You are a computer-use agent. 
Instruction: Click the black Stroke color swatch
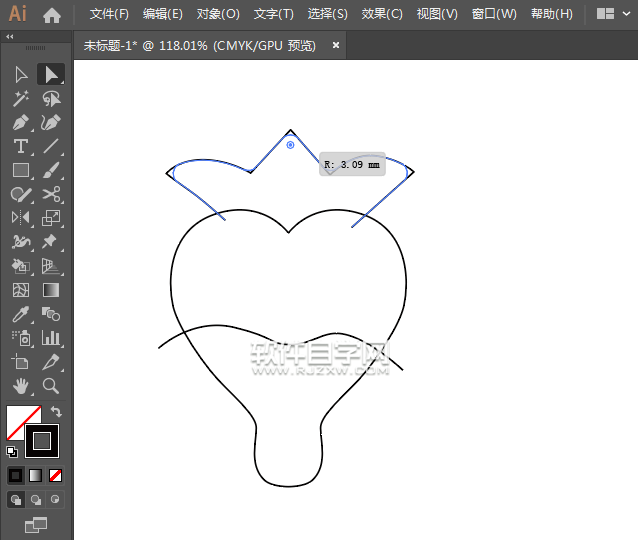pyautogui.click(x=43, y=440)
